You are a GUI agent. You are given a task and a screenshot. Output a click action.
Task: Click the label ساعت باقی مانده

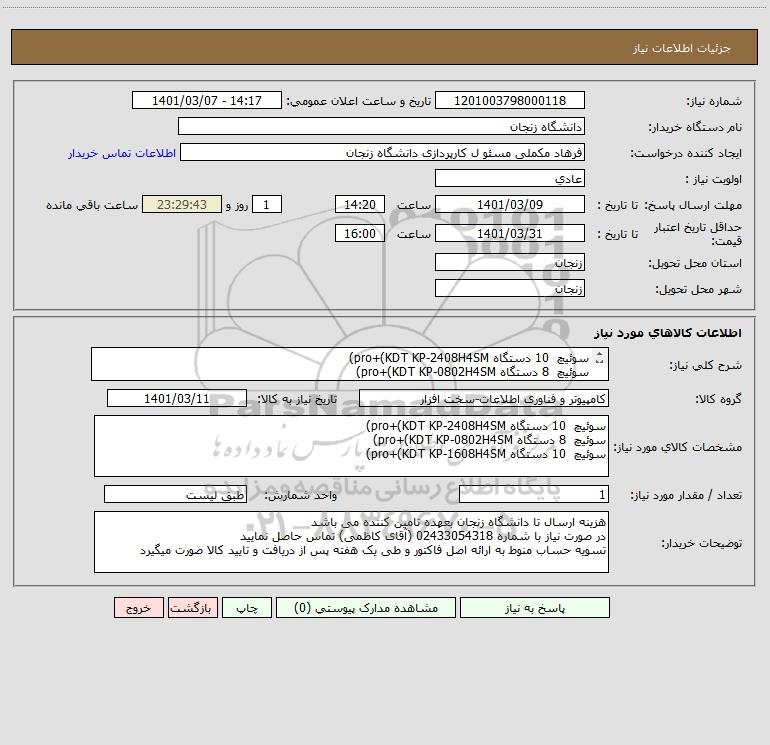click(92, 205)
